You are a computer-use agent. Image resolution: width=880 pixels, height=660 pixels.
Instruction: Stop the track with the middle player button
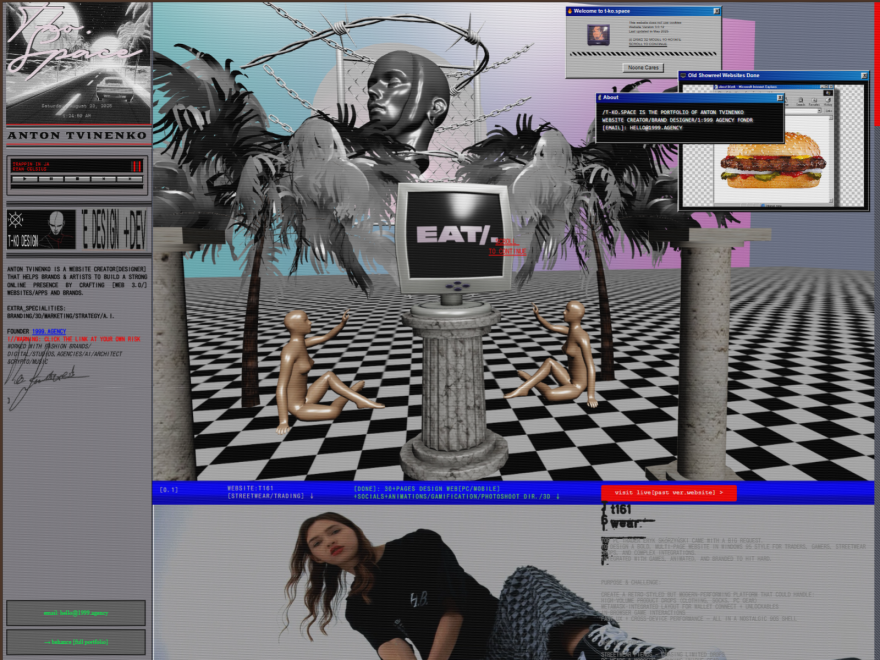[77, 179]
